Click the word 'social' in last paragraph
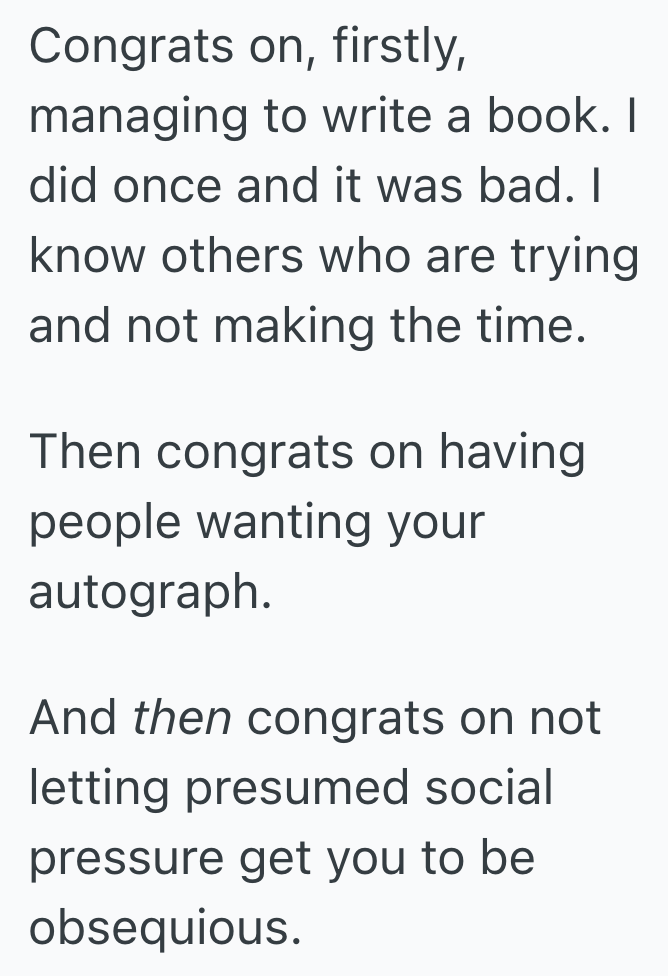The image size is (668, 976). click(488, 786)
